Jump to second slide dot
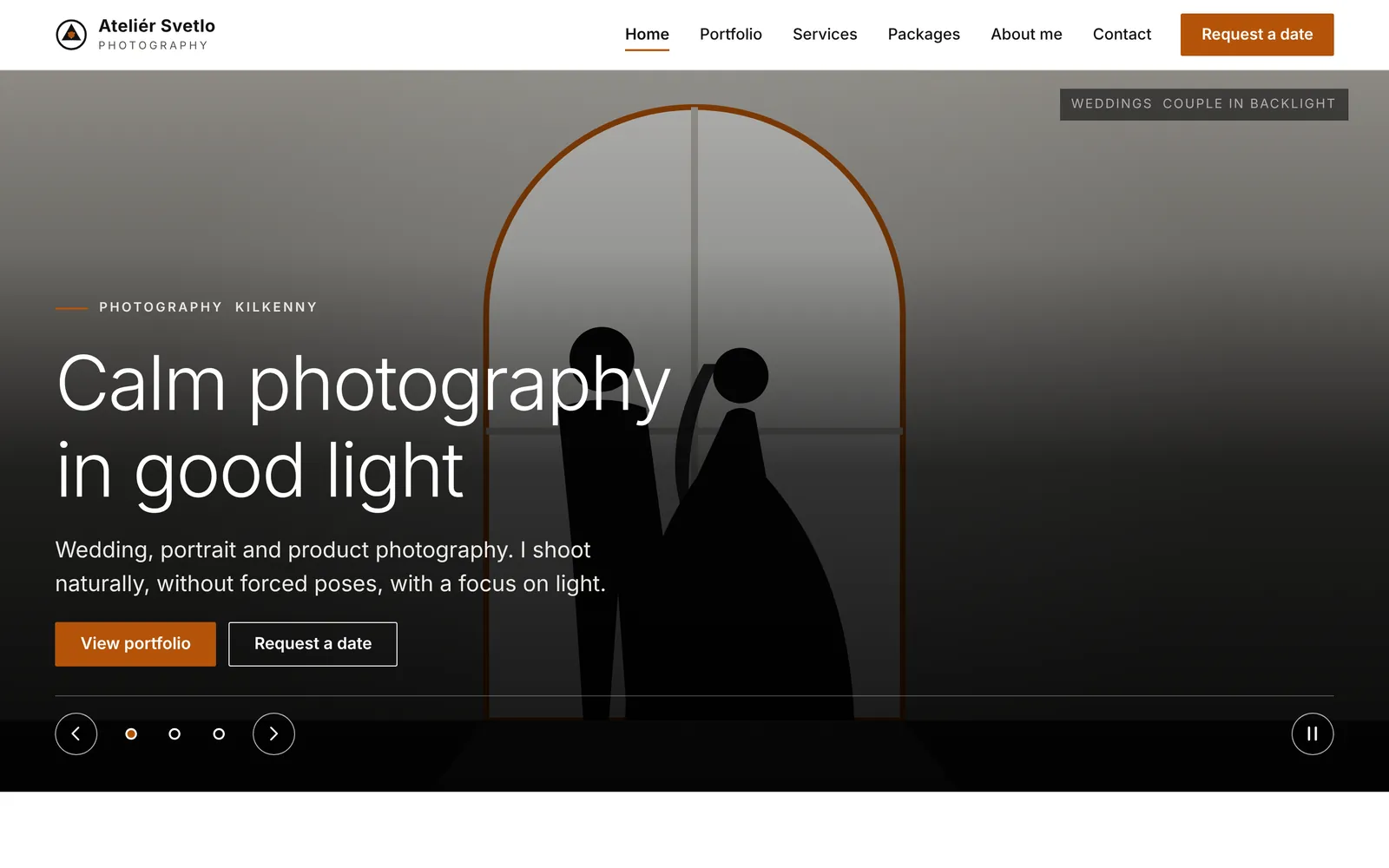 tap(174, 734)
